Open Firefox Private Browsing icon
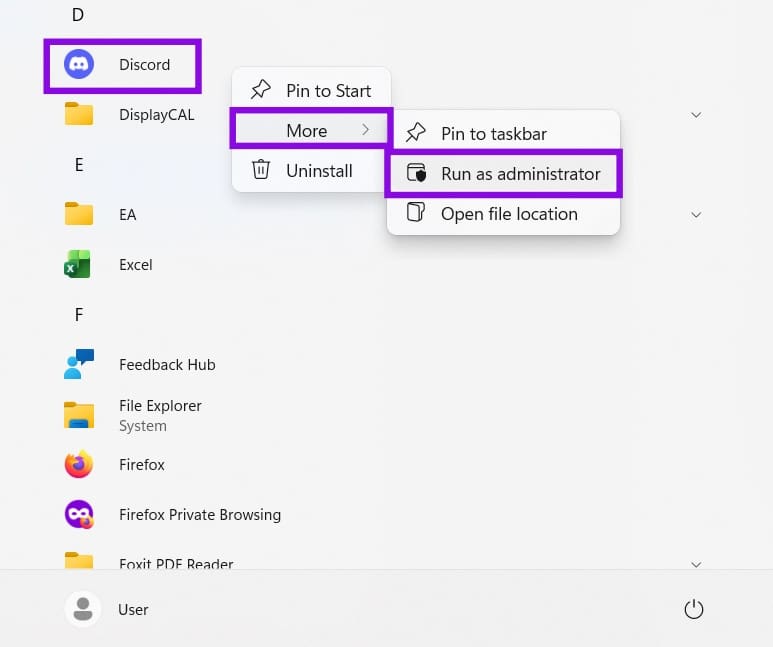 [x=79, y=514]
